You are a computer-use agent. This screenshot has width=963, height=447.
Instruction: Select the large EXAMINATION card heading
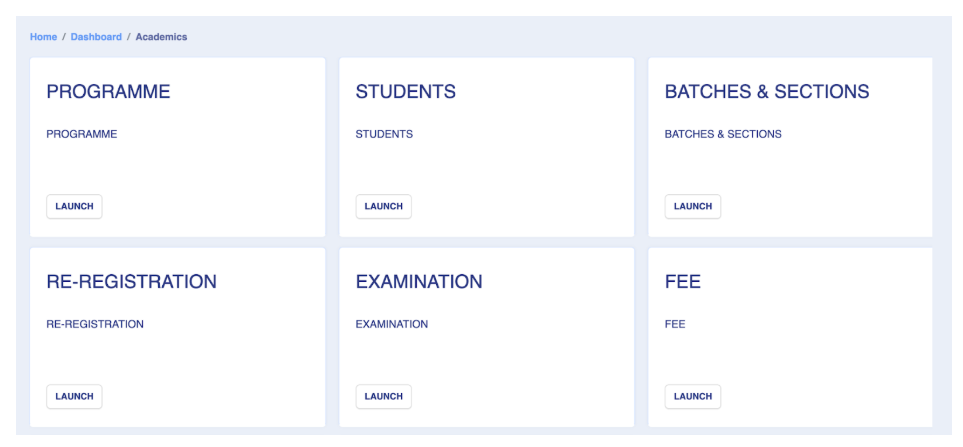pyautogui.click(x=418, y=282)
